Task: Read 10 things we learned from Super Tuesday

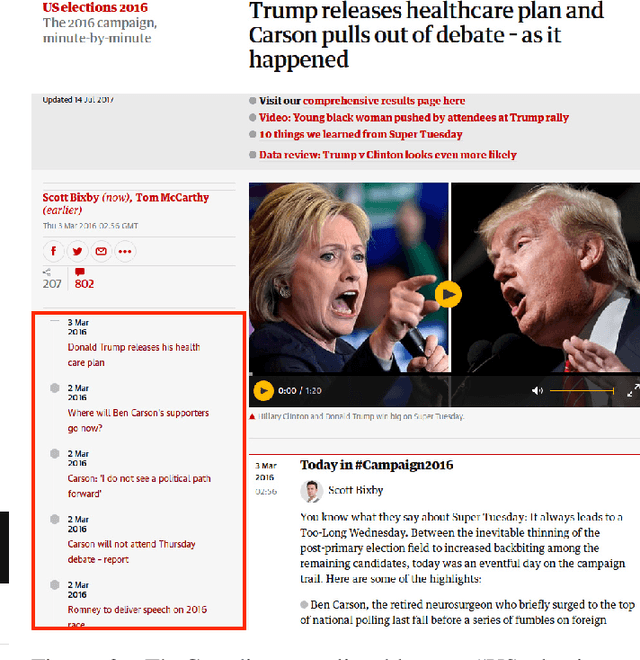Action: click(360, 134)
